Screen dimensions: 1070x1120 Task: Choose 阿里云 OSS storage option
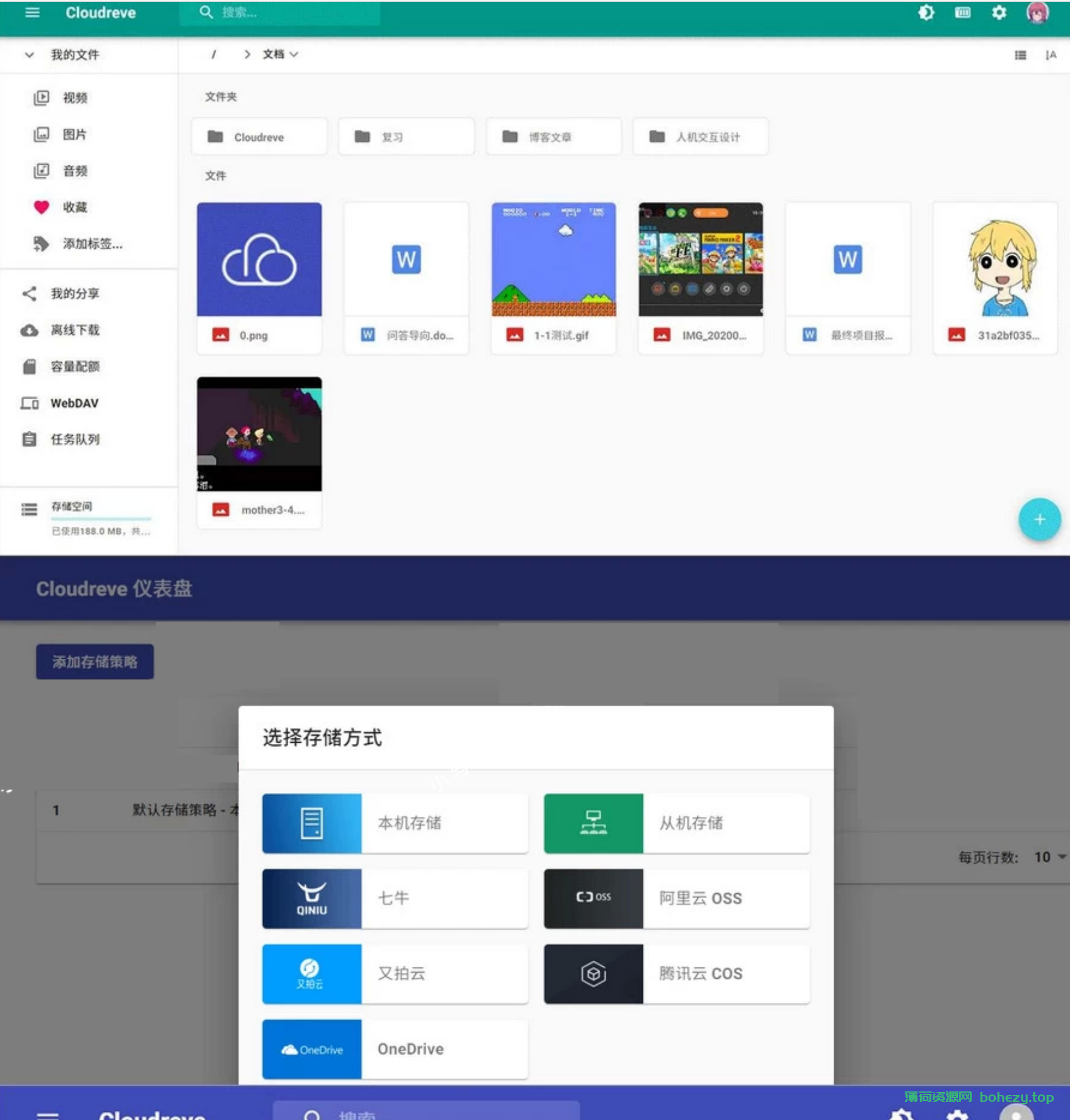(677, 899)
